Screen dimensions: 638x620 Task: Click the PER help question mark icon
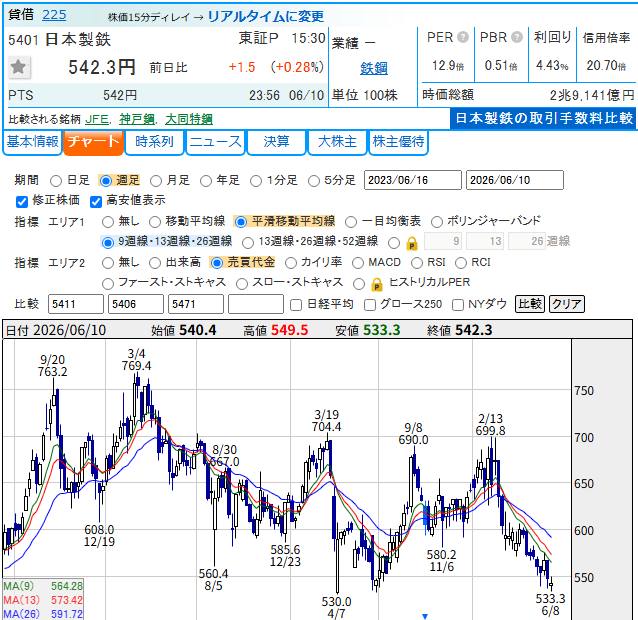tap(463, 37)
